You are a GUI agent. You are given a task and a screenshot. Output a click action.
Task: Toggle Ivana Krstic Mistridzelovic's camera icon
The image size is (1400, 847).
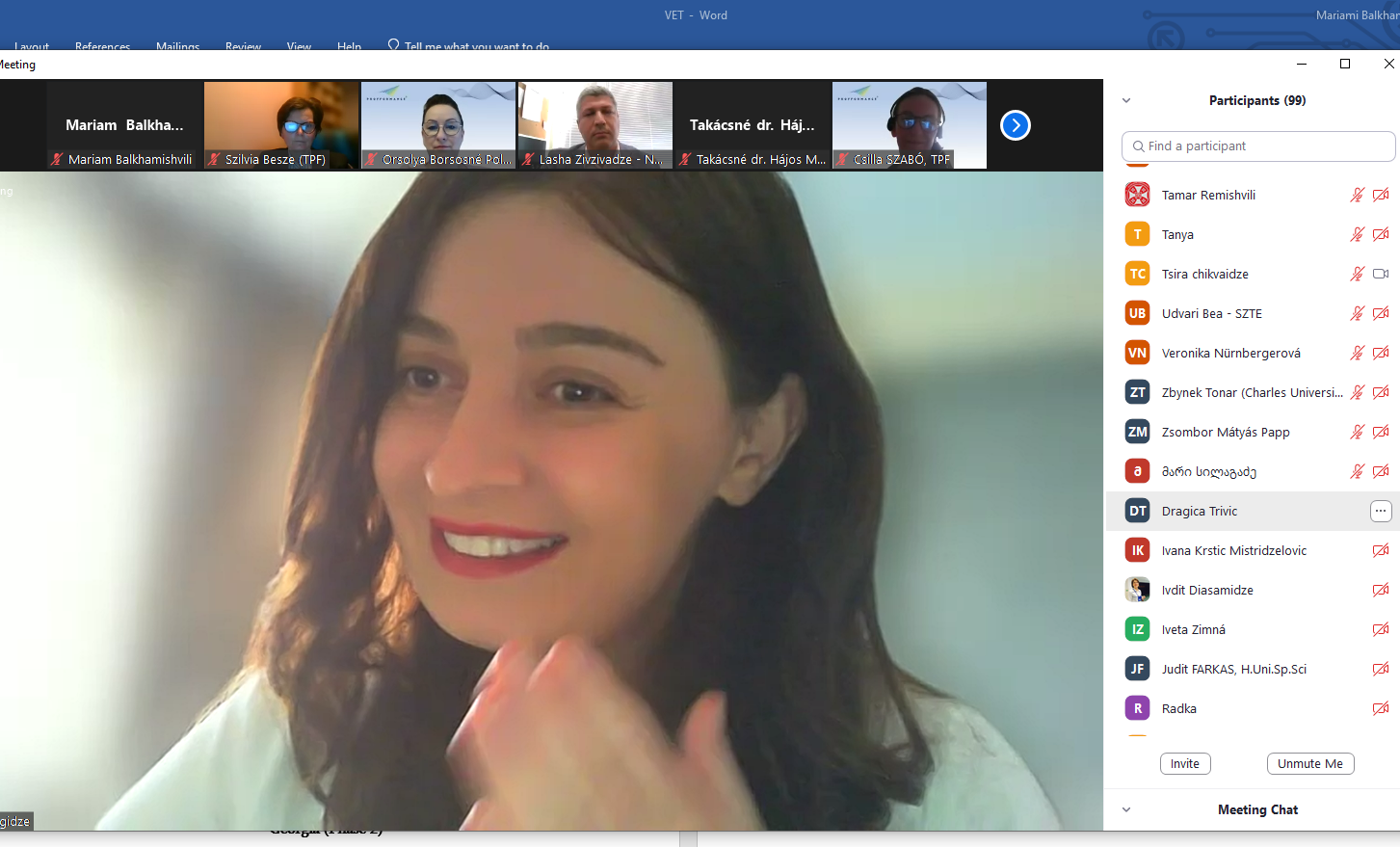[1381, 550]
